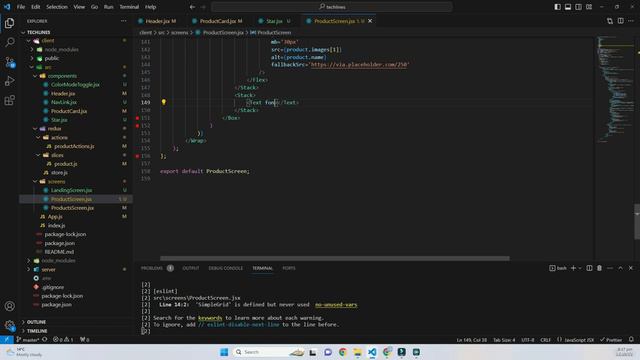640x360 pixels.
Task: Switch to the PROBLEMS panel tab
Action: pos(152,268)
